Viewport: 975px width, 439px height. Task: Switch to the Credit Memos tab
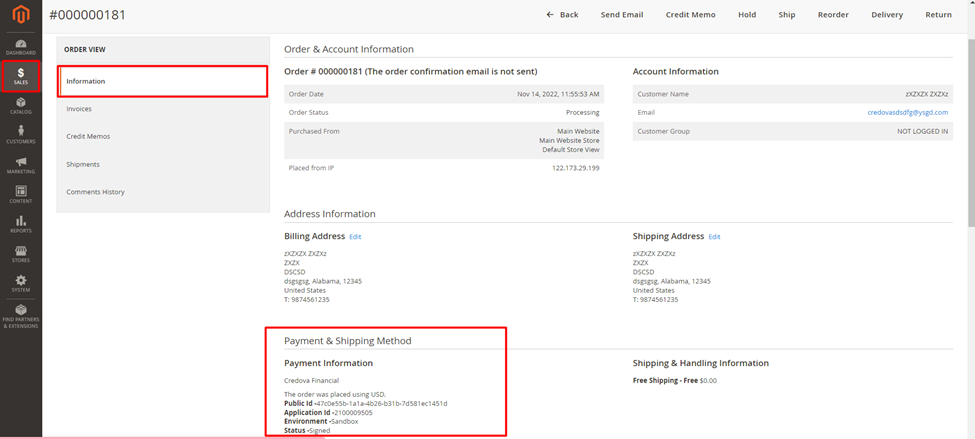(x=163, y=136)
